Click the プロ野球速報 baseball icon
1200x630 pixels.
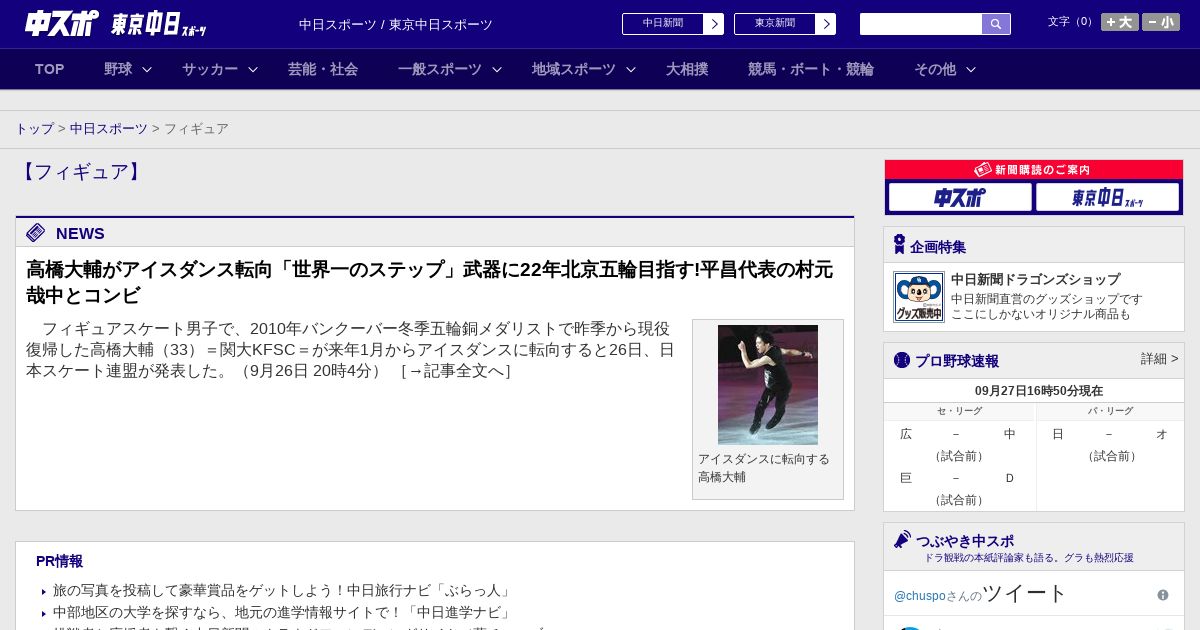(902, 360)
